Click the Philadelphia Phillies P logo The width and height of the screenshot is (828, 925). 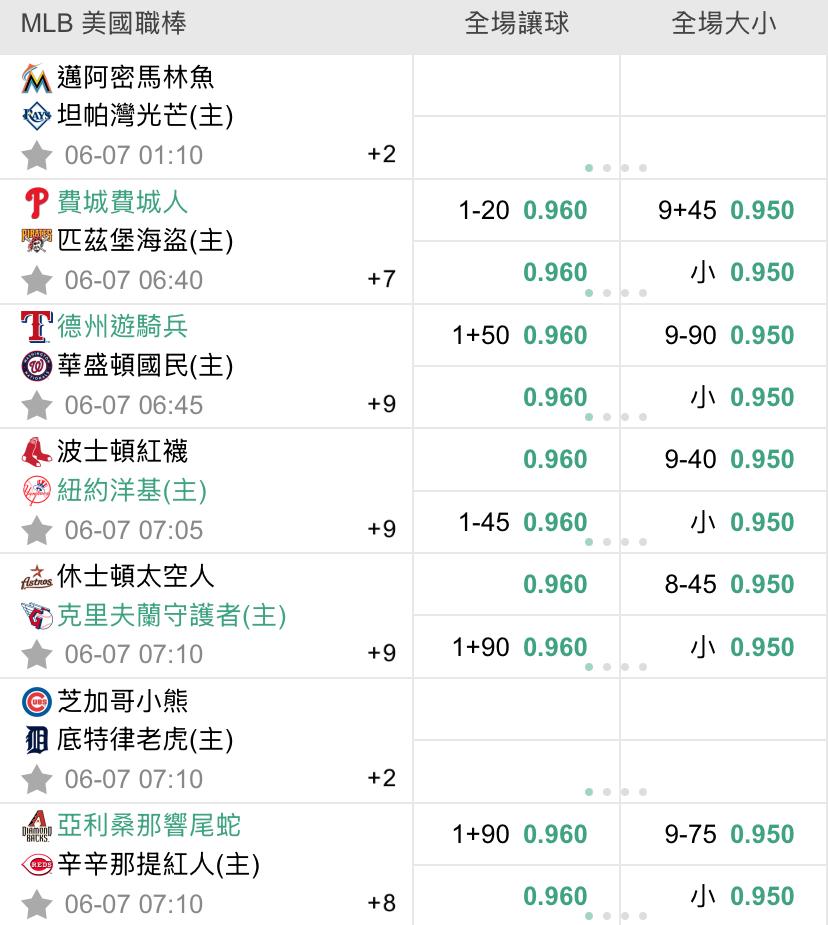37,202
